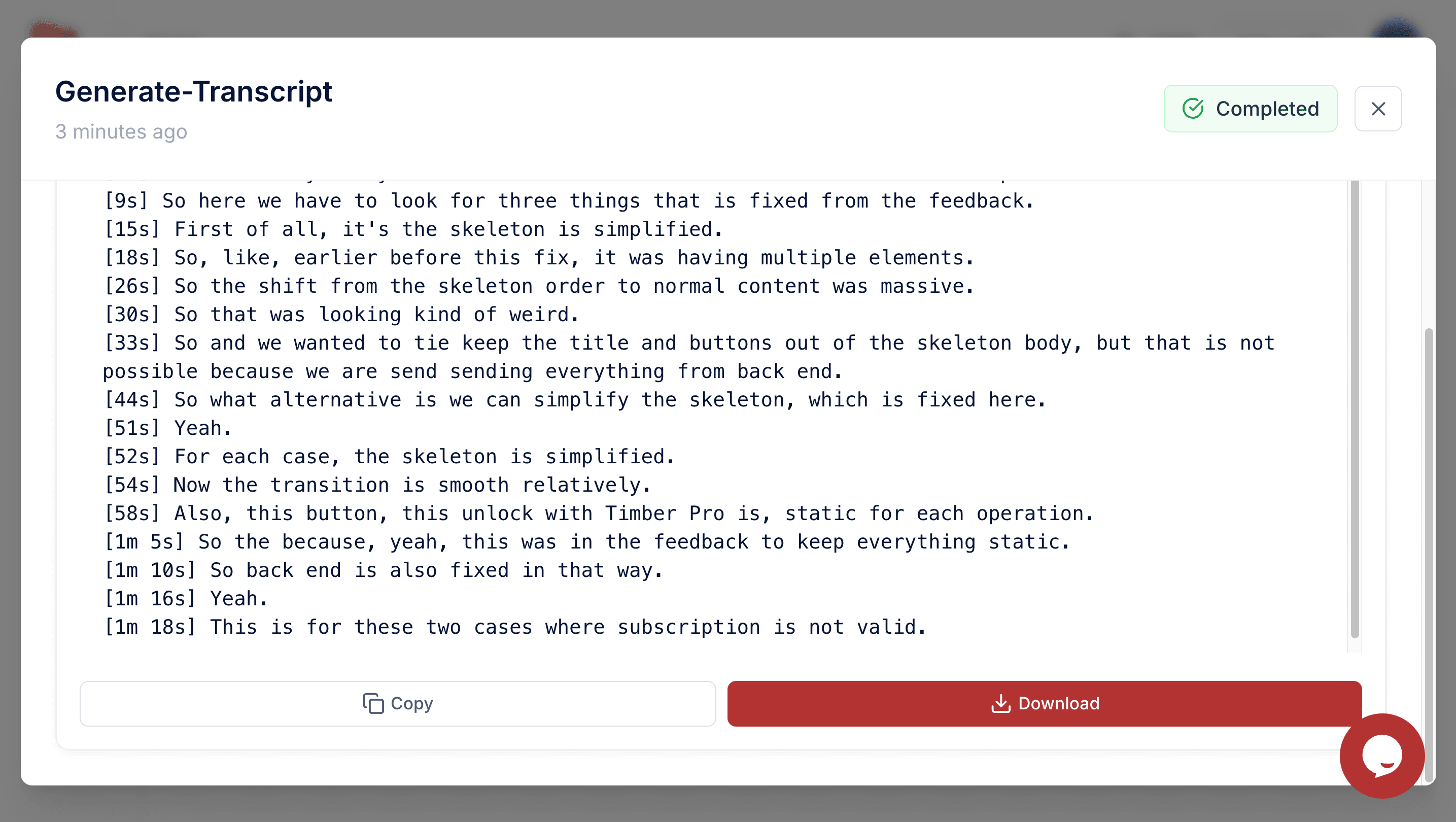Download the generated transcript
This screenshot has width=1456, height=822.
coord(1044,703)
